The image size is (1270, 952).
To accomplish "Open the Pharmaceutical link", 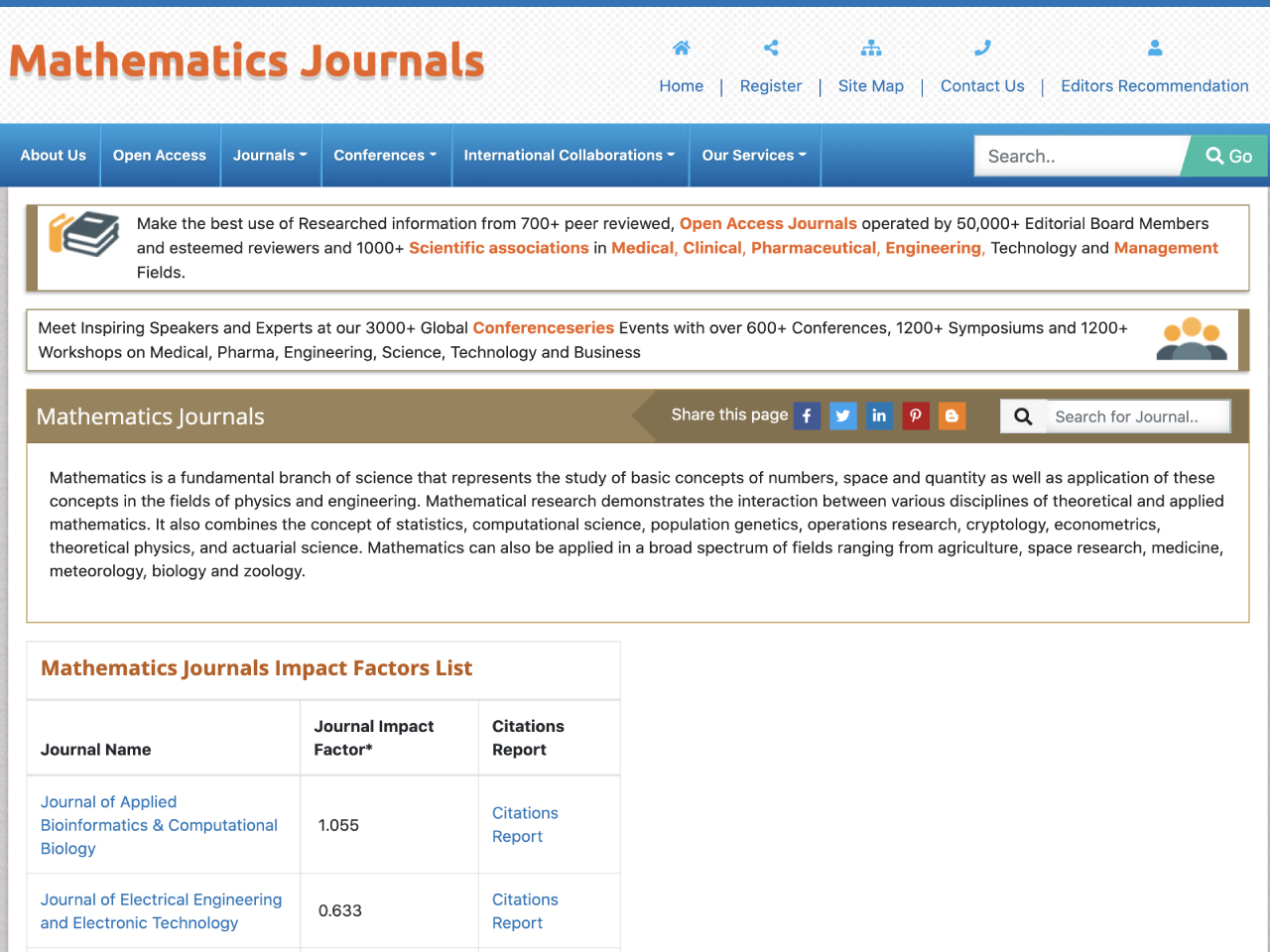I will [815, 248].
